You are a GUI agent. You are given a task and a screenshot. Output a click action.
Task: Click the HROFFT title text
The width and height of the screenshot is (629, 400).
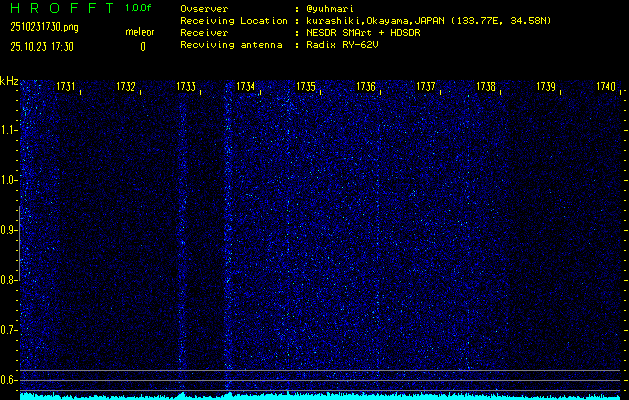tap(63, 8)
